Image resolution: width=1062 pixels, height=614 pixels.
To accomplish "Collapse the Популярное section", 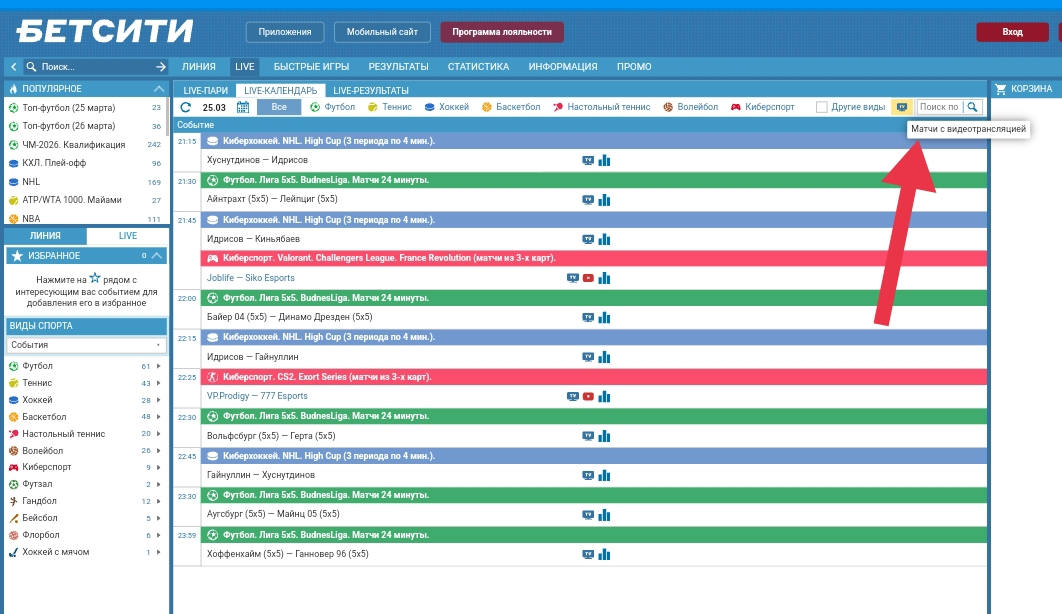I will click(x=157, y=89).
